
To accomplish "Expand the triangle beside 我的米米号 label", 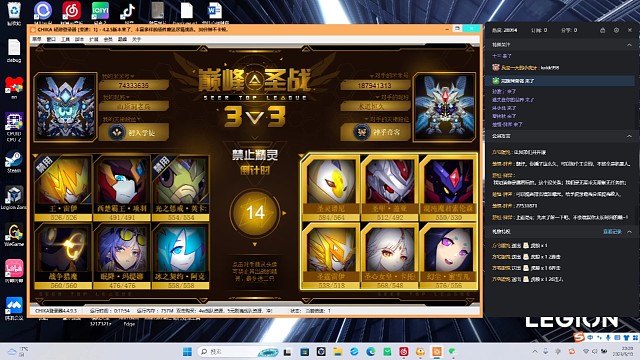I will coord(133,76).
